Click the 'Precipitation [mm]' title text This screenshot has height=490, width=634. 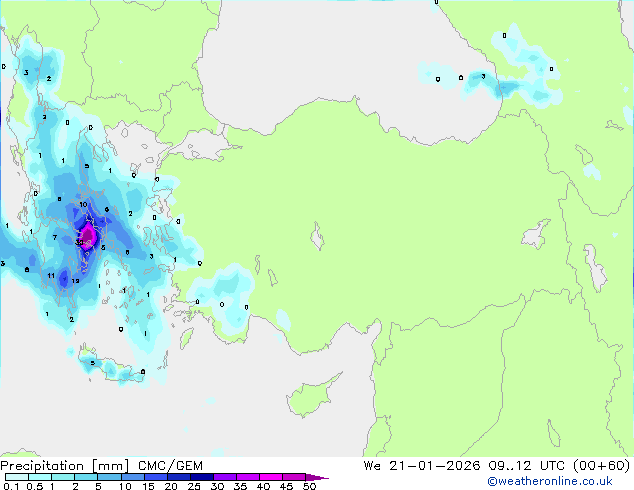65,466
